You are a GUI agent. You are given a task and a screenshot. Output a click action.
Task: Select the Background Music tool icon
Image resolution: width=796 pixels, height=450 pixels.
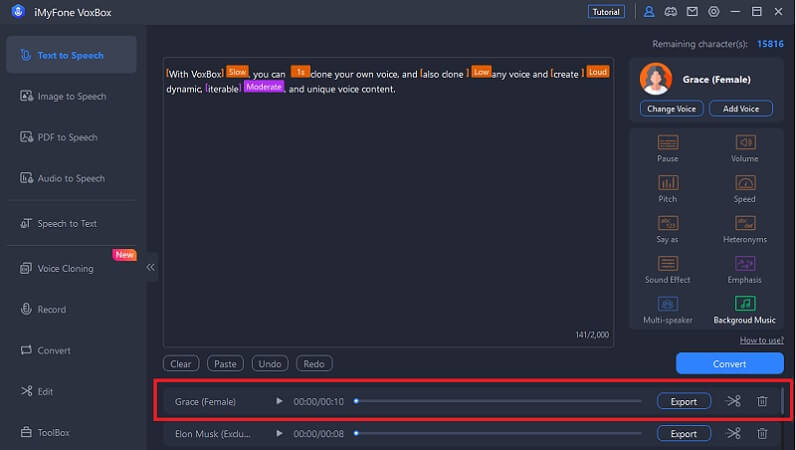pos(745,304)
